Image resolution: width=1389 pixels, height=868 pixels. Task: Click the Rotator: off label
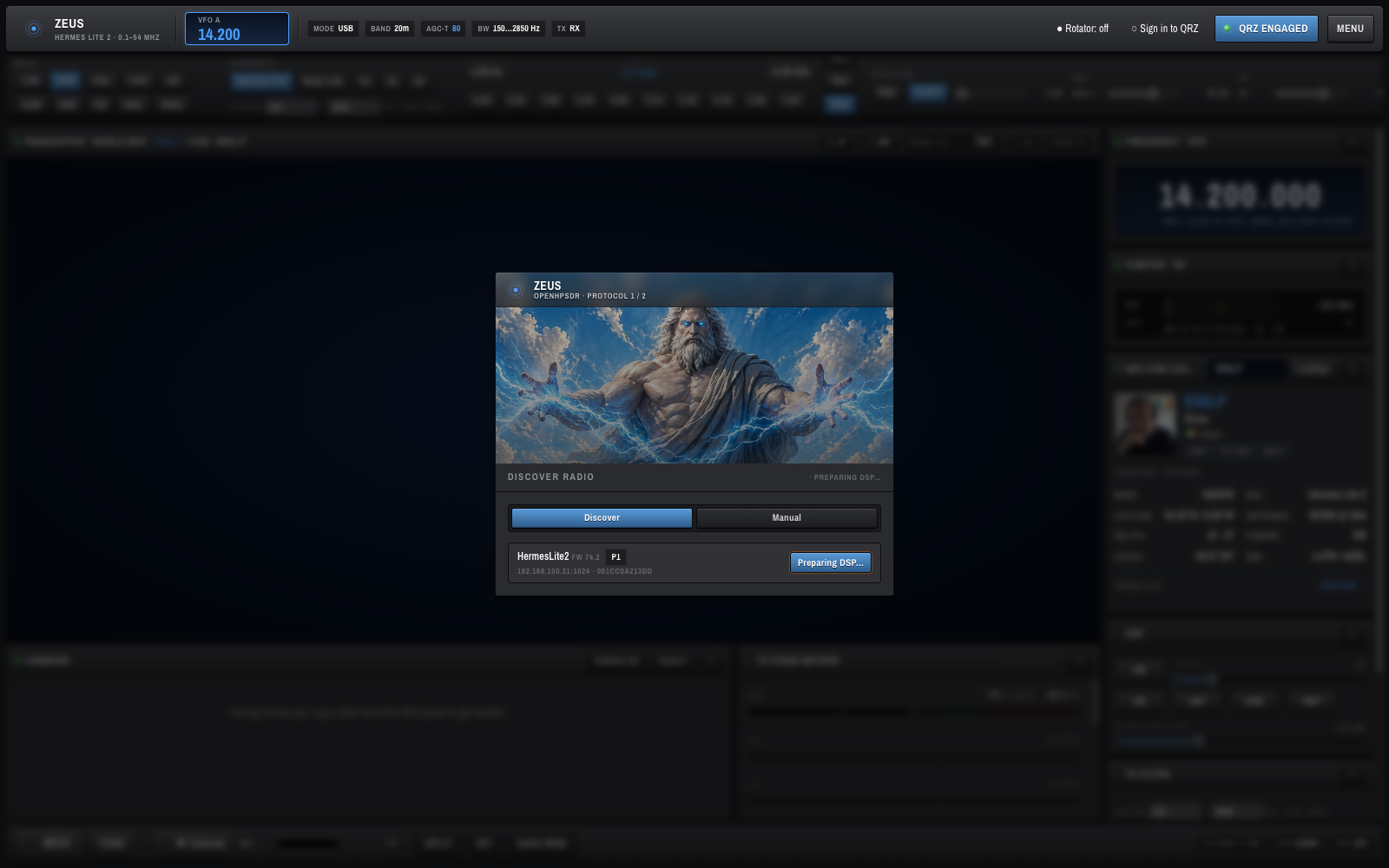(1083, 29)
